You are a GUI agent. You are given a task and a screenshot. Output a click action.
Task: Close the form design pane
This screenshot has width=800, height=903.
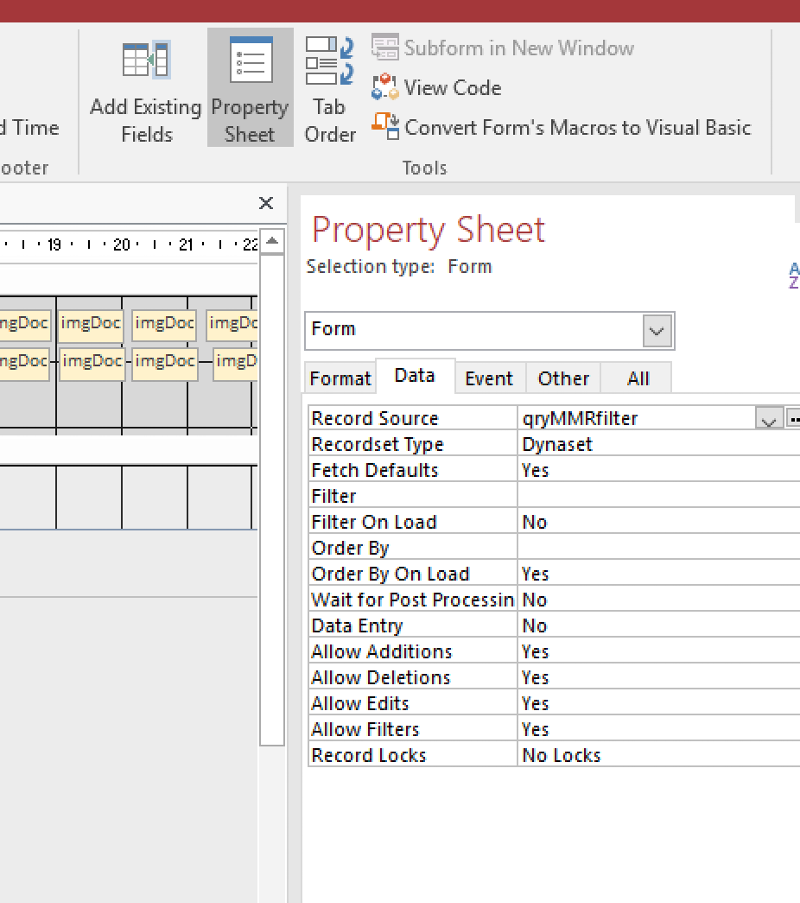point(266,203)
